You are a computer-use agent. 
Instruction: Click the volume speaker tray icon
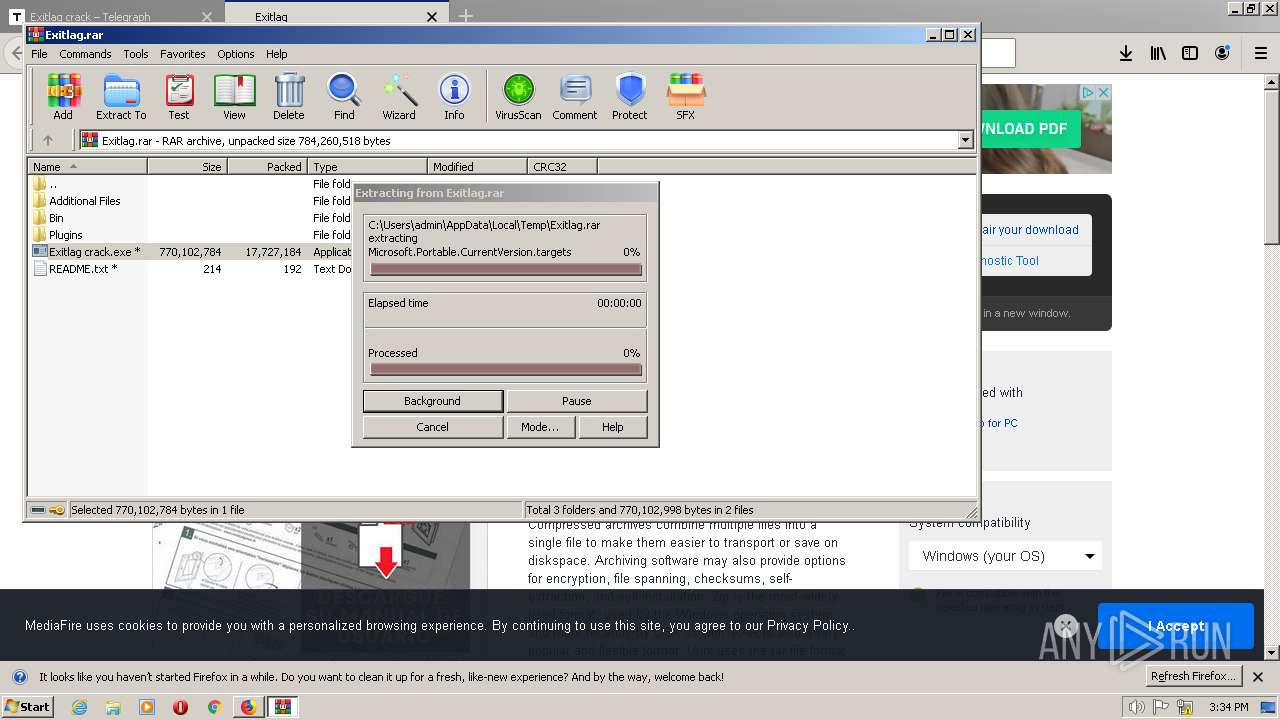1136,707
